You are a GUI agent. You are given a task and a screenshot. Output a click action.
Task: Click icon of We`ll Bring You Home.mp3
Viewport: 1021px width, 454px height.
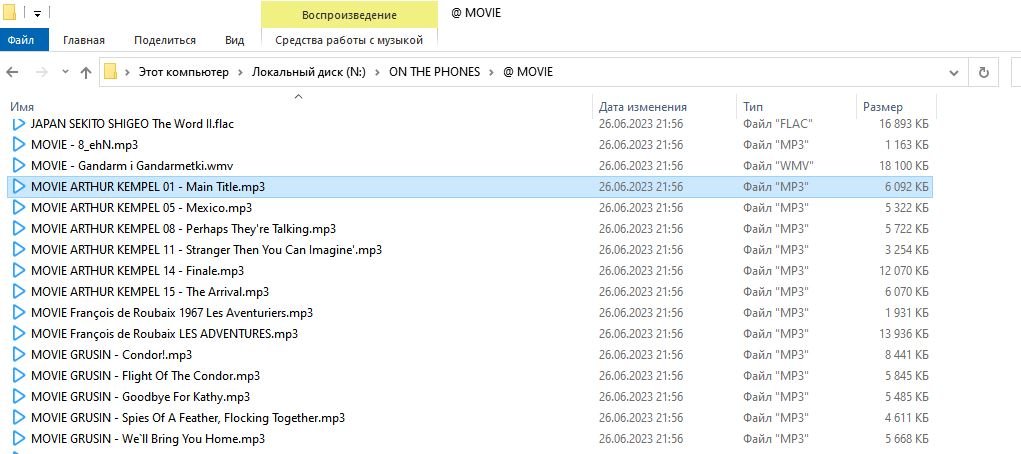pyautogui.click(x=19, y=438)
